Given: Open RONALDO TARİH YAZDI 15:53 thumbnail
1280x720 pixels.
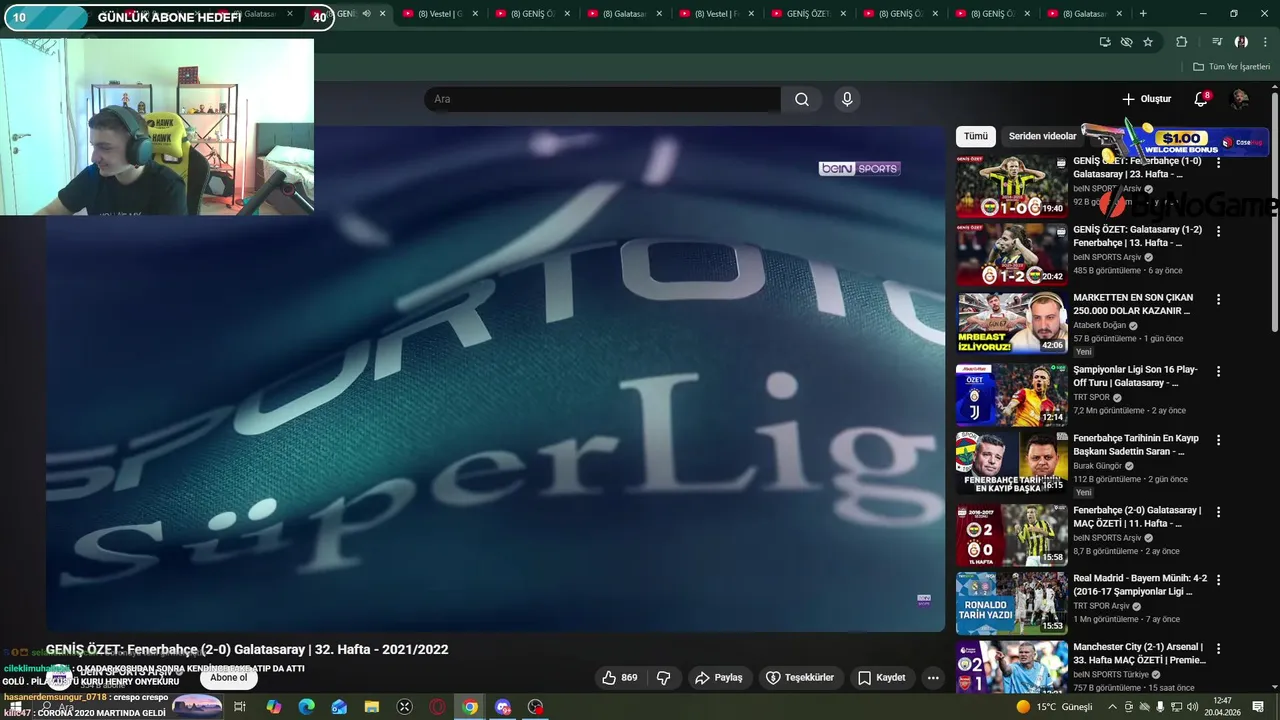Looking at the screenshot, I should 1011,604.
